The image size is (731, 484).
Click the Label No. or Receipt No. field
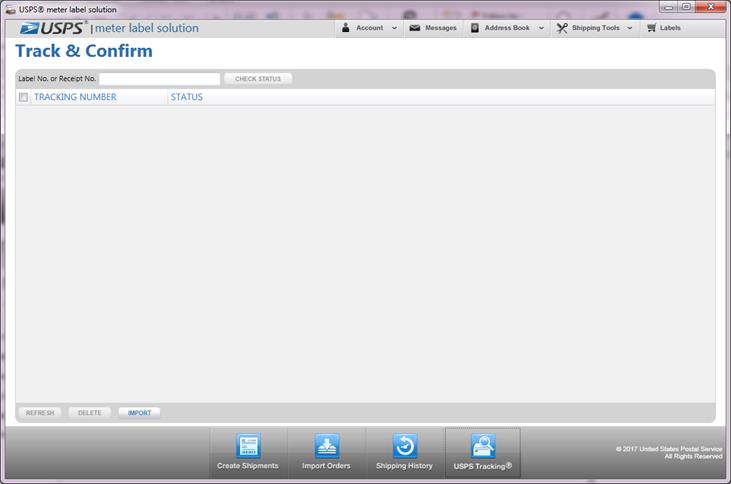point(159,79)
